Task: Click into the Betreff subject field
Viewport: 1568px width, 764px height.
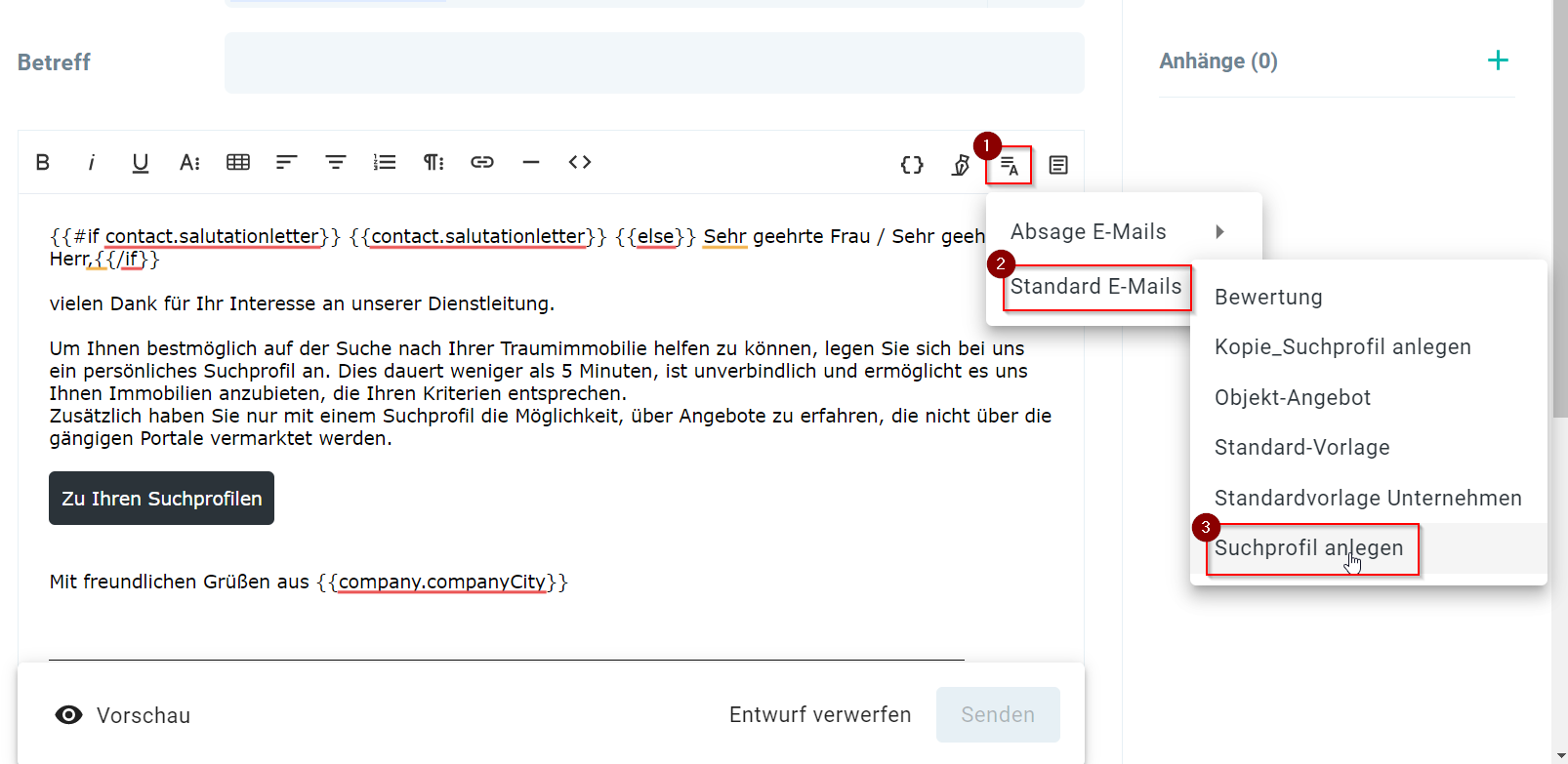Action: 654,63
